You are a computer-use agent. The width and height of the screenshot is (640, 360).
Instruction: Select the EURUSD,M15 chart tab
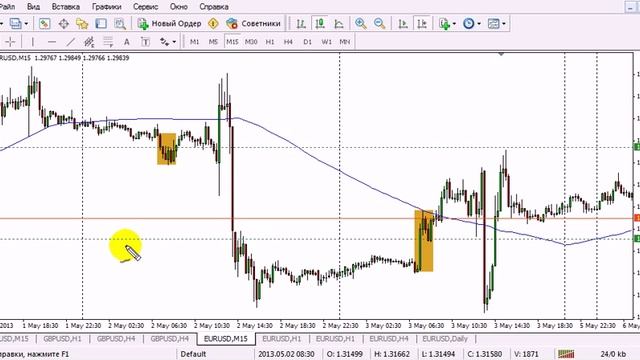coord(226,339)
